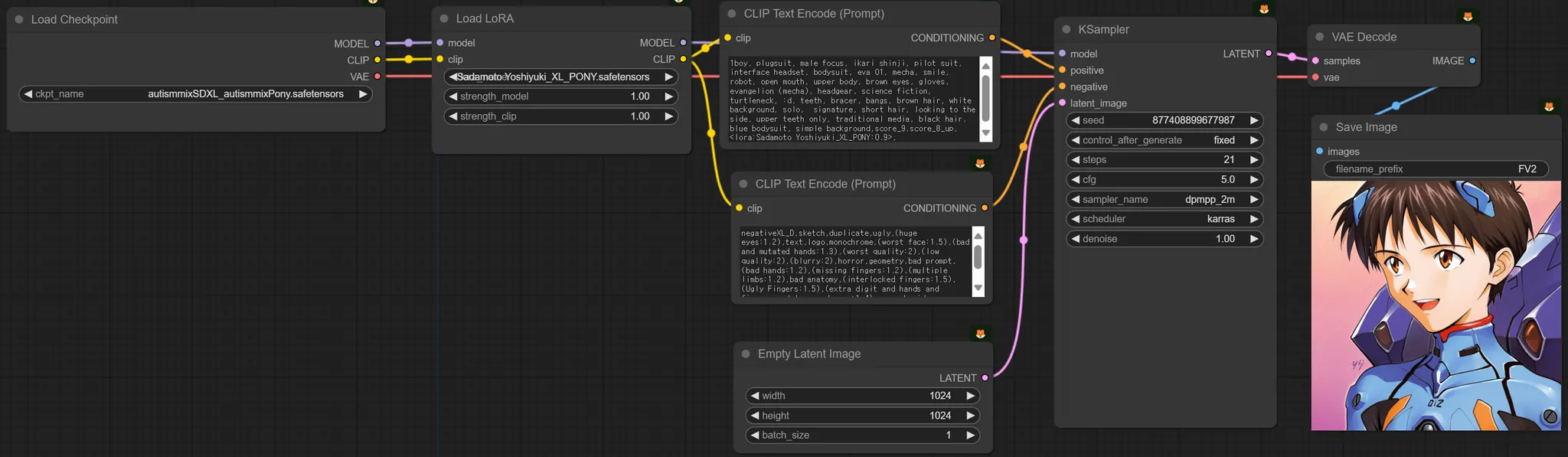Select next checkpoint with ckpt_name right arrow

click(363, 94)
